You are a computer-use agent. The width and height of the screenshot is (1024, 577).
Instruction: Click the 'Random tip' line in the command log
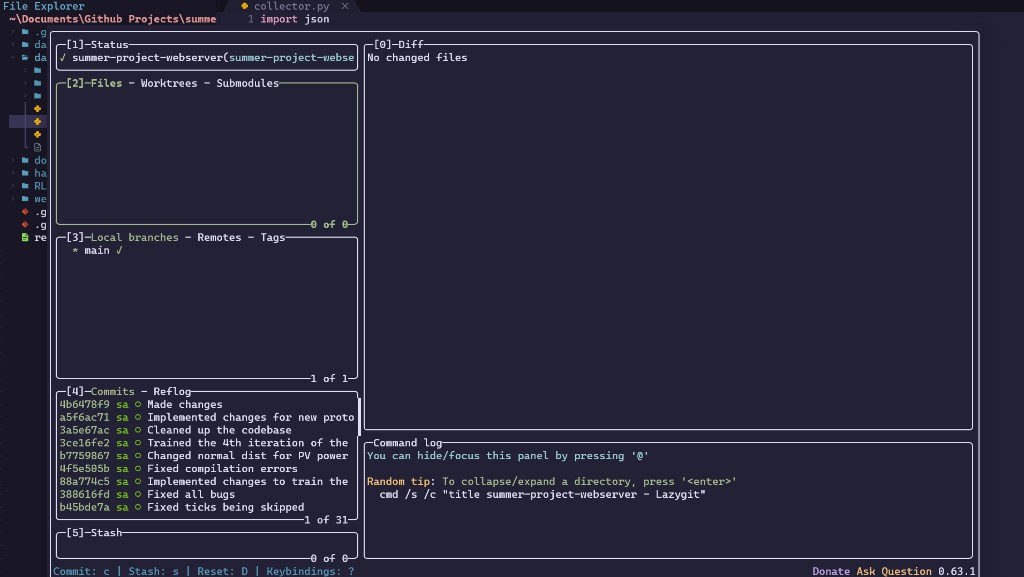click(x=552, y=481)
